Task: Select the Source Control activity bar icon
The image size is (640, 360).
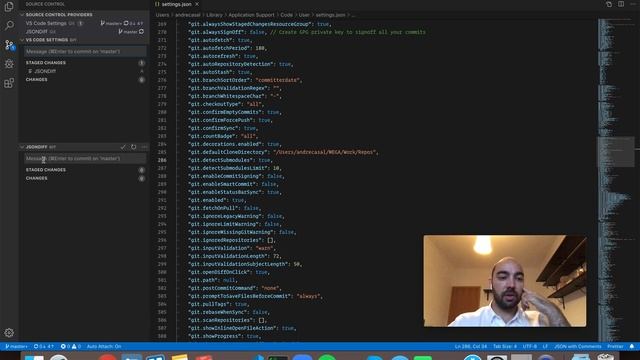Action: point(9,44)
